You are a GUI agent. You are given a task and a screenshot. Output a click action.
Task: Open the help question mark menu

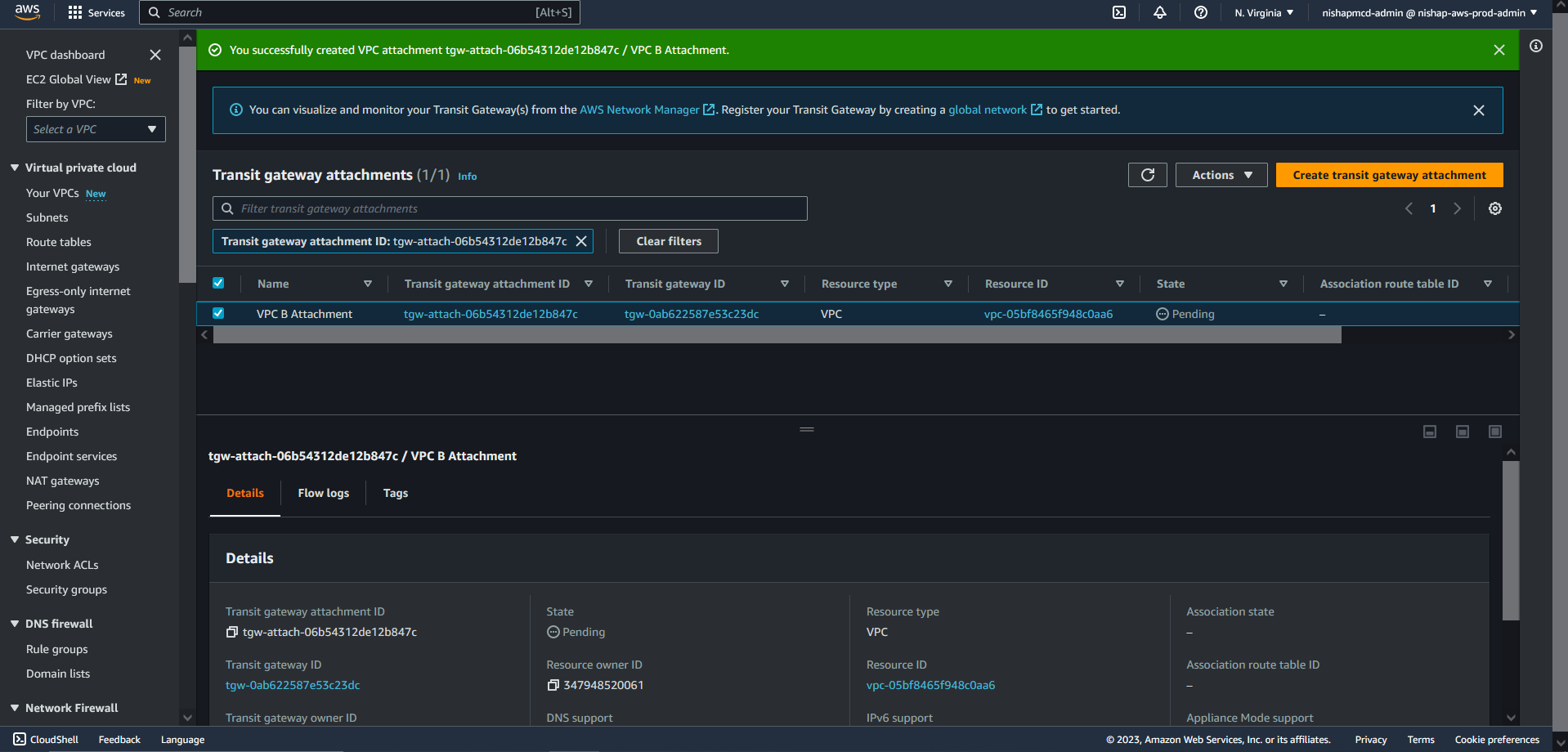tap(1200, 12)
